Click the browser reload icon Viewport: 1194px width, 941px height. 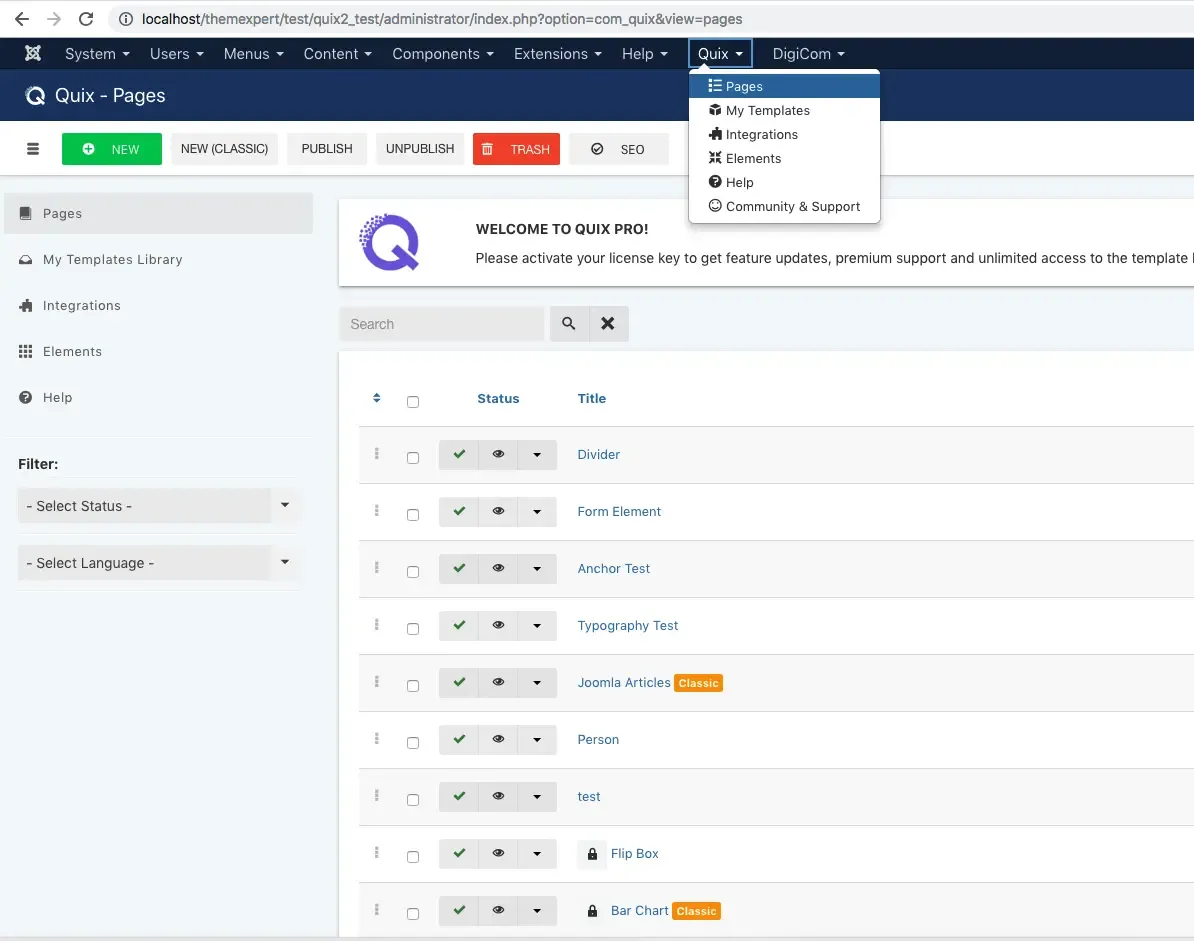pyautogui.click(x=86, y=19)
